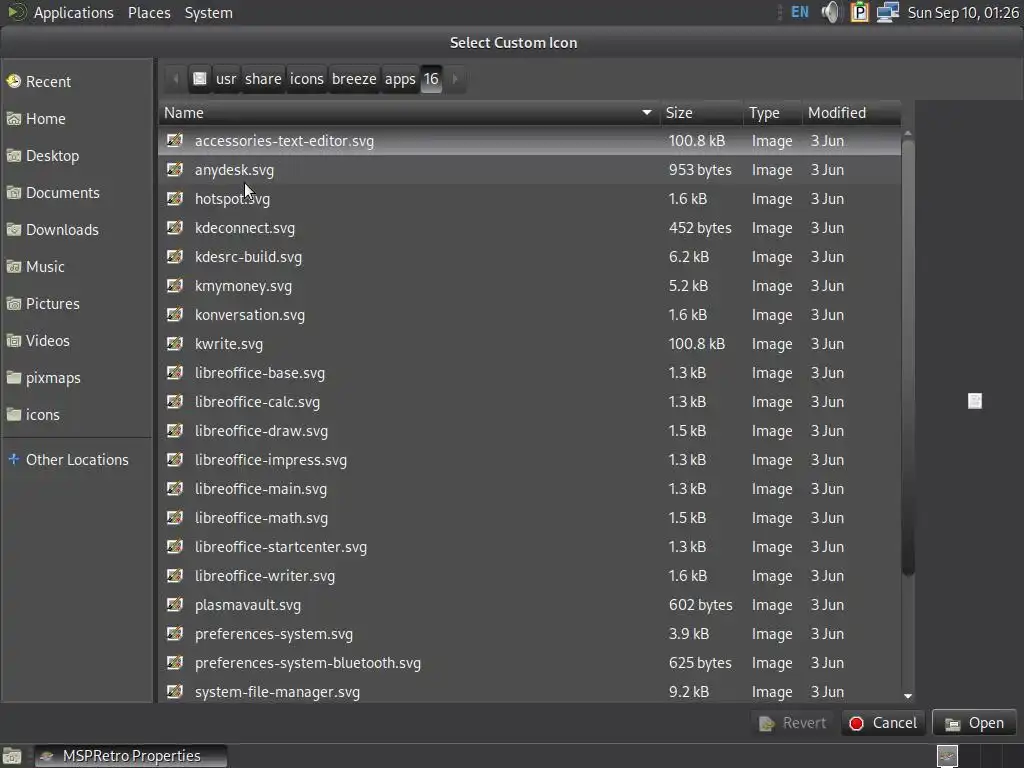Image resolution: width=1024 pixels, height=768 pixels.
Task: Click the Cancel button
Action: [883, 723]
